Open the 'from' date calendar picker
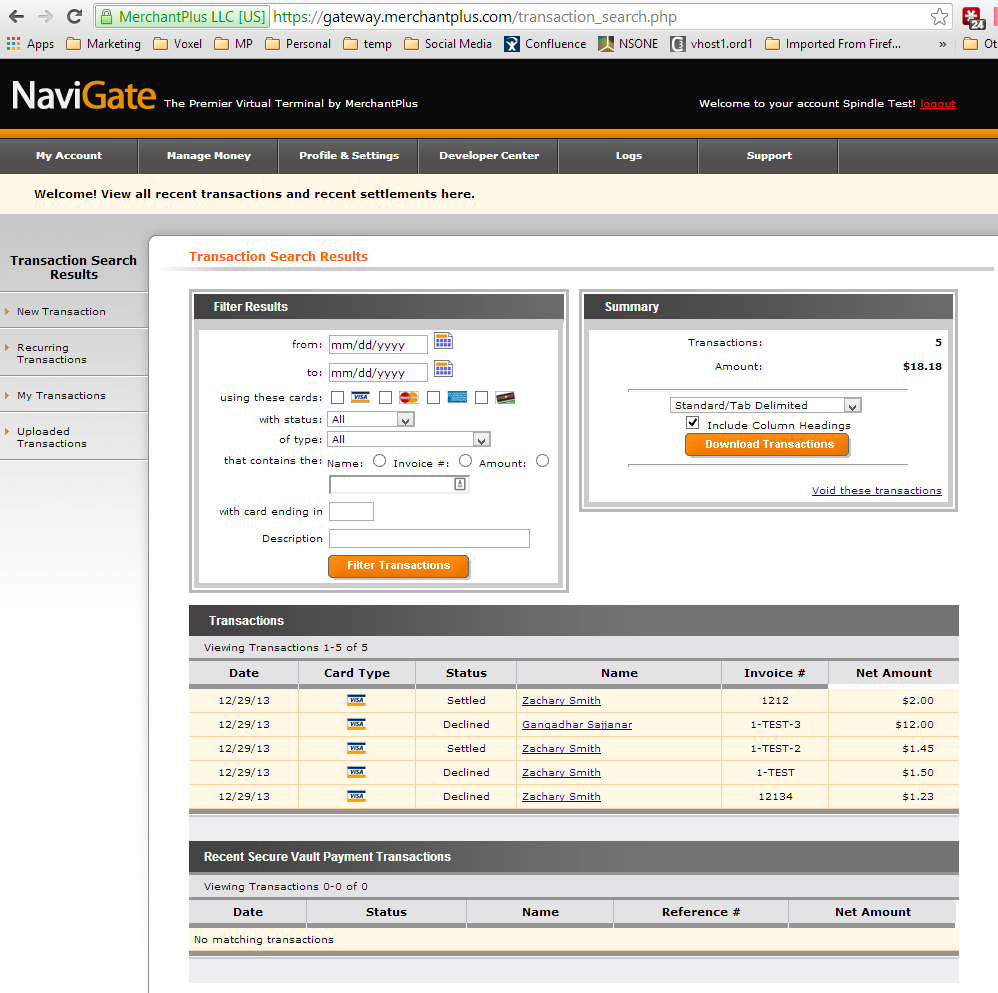This screenshot has width=998, height=993. point(443,341)
